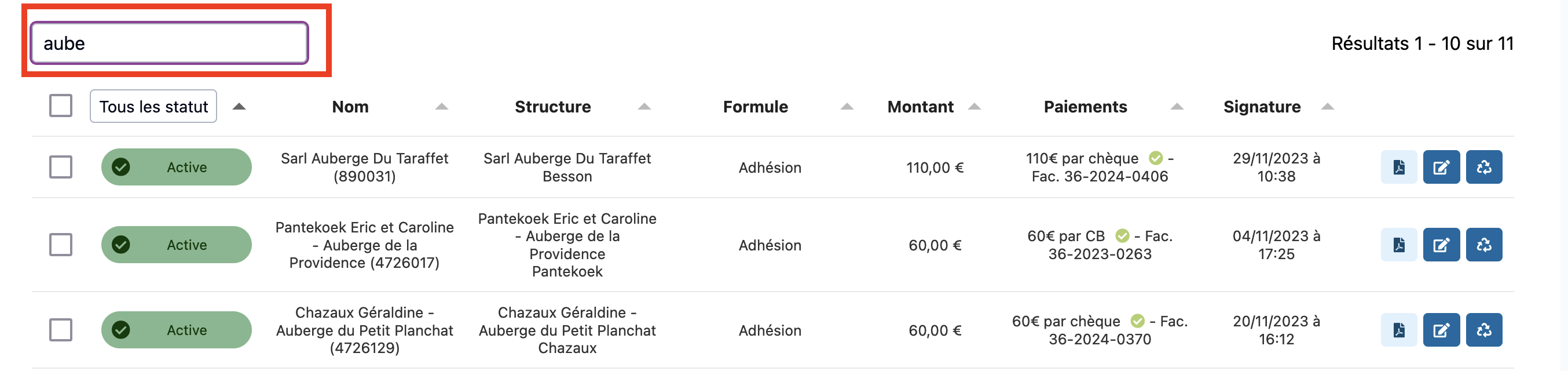Click recycle icon on Chazaux Géraldine row
1568x371 pixels.
pos(1483,330)
